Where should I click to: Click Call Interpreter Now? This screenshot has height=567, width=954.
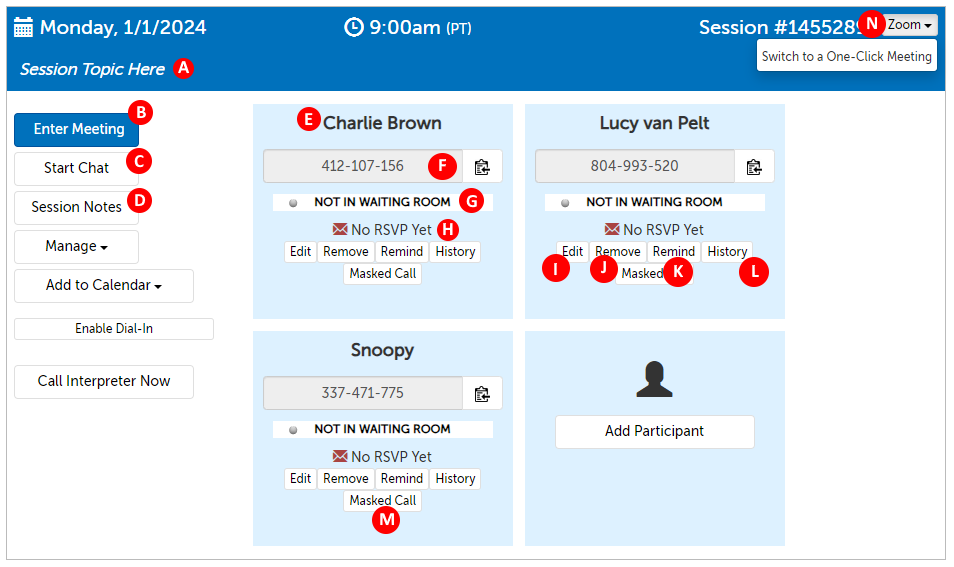[x=104, y=381]
